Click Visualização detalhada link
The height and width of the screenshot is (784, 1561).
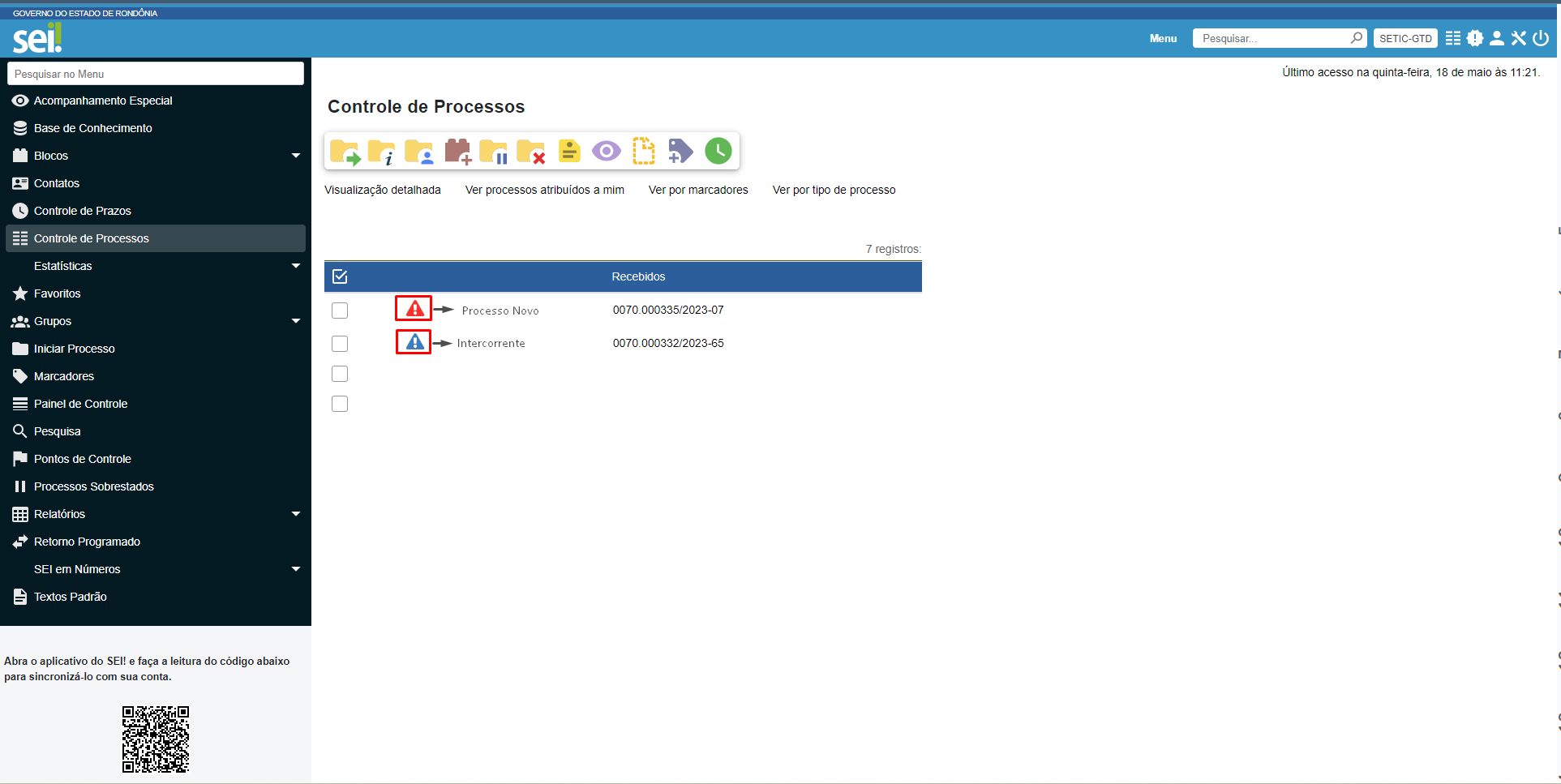click(383, 190)
